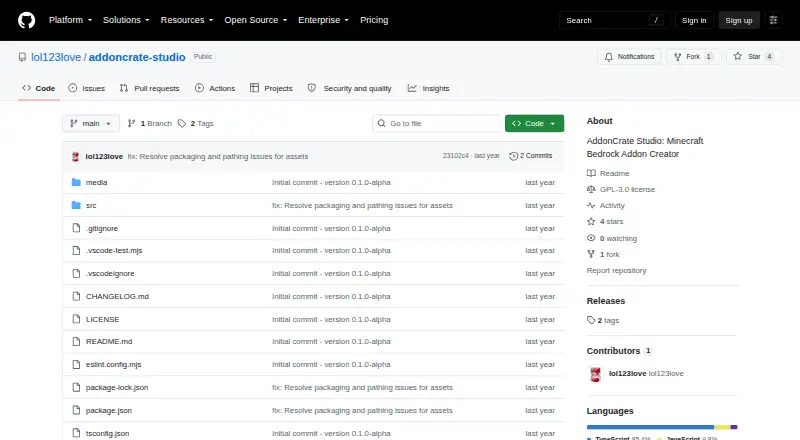Viewport: 800px width, 440px height.
Task: Click the magnifier icon in Go to file
Action: point(382,123)
